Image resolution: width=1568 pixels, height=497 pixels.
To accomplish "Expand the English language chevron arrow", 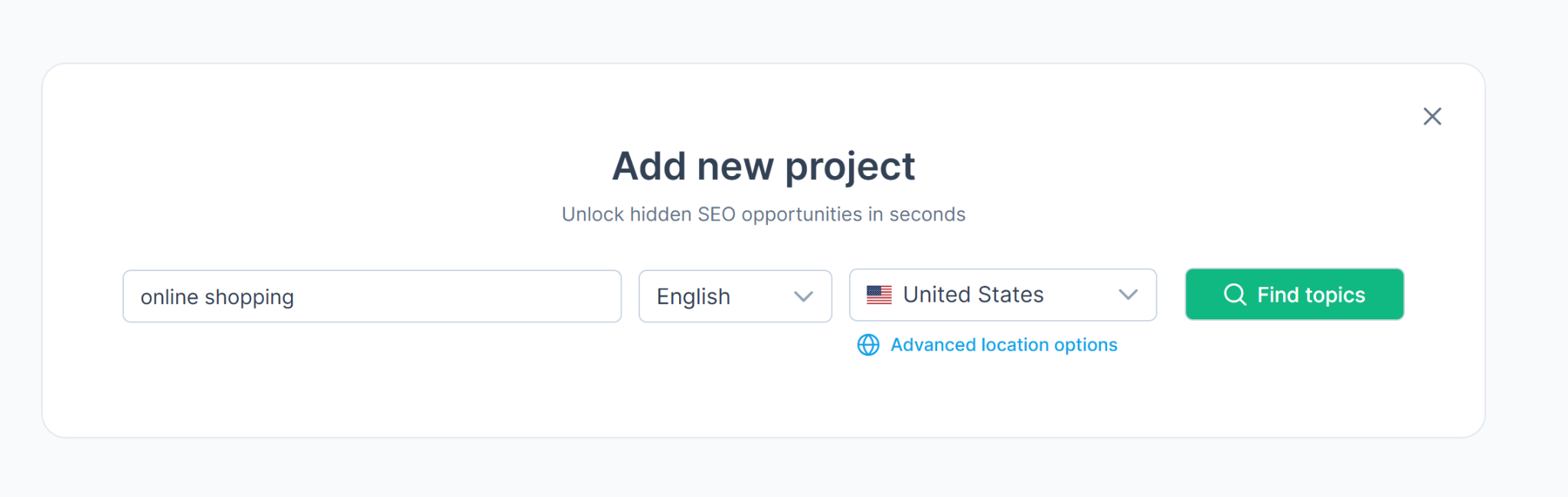I will coord(803,296).
